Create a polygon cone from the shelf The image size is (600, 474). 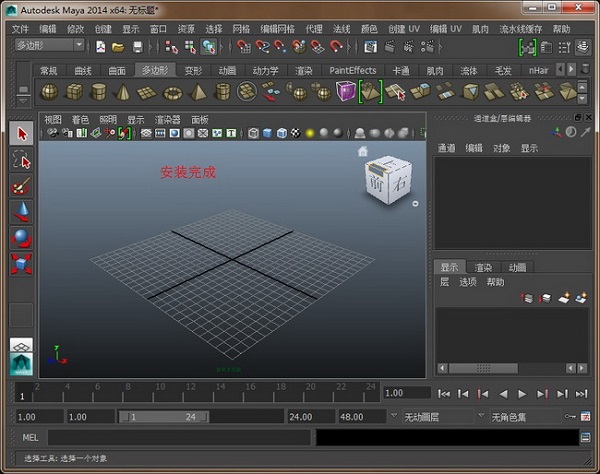click(x=122, y=92)
